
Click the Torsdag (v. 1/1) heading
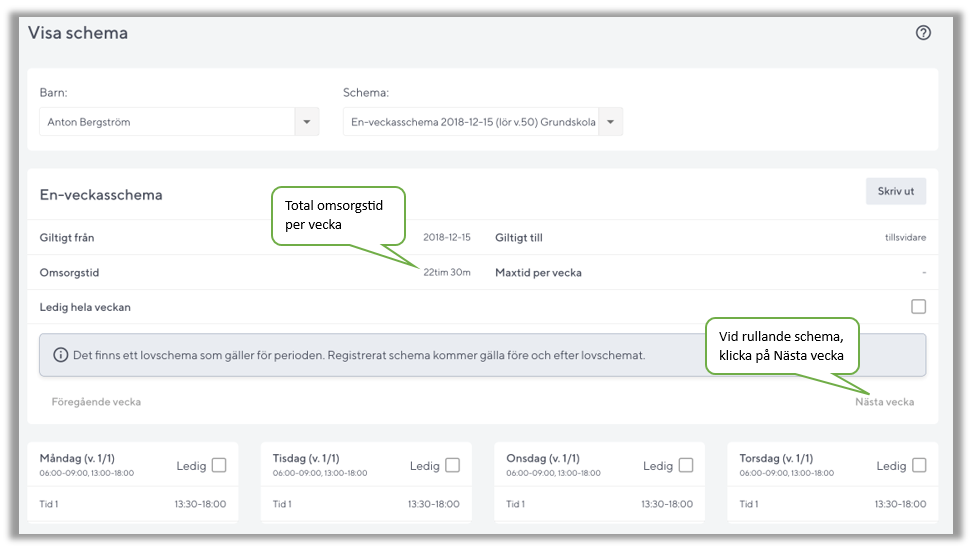coord(776,458)
